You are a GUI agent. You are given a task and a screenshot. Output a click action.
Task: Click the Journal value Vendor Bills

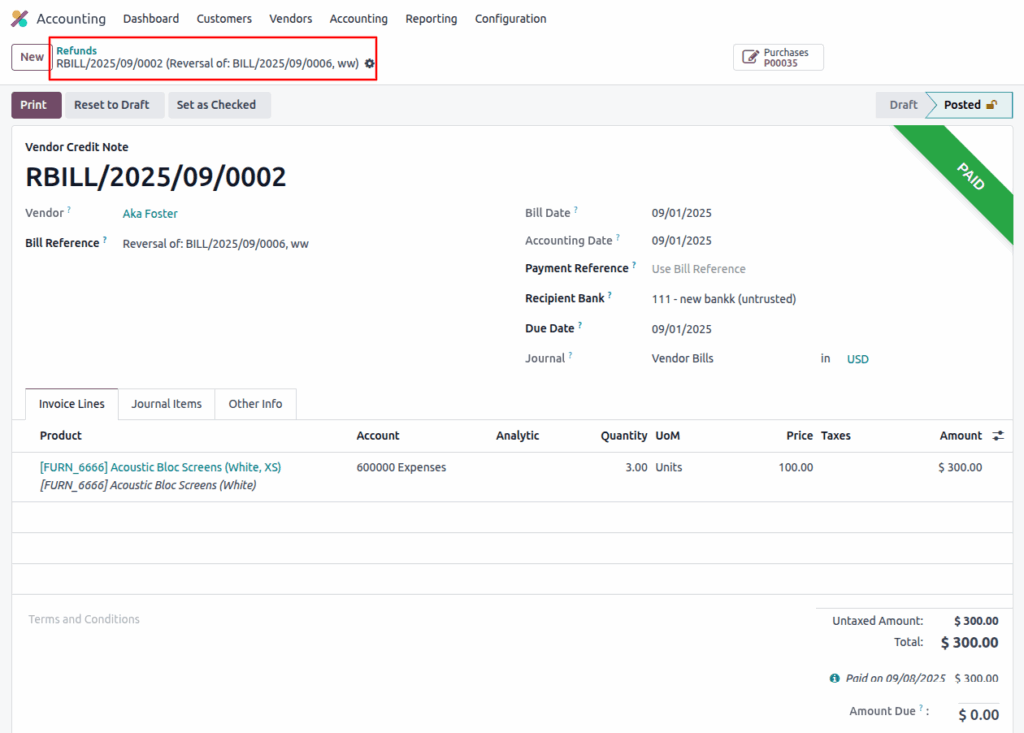point(682,358)
